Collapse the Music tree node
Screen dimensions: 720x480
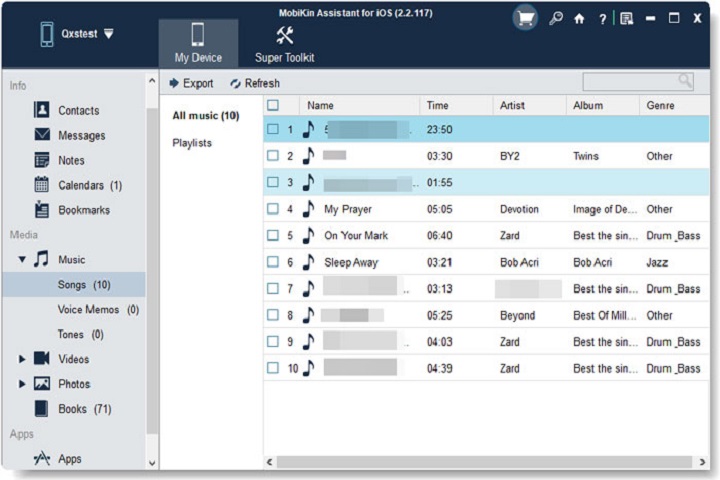coord(23,260)
